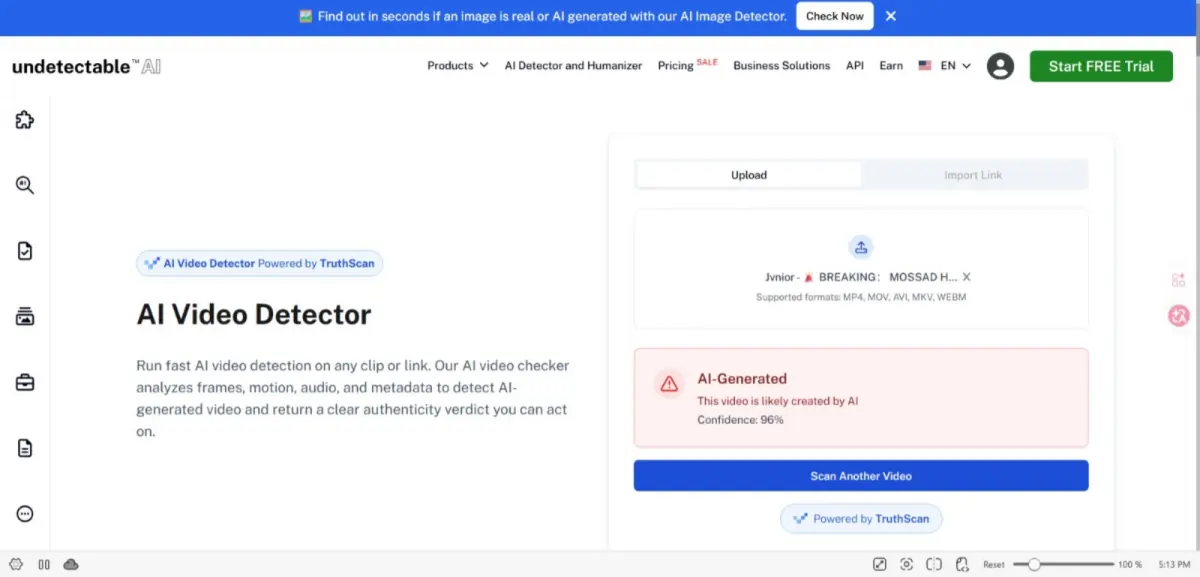Click the Scan Another Video button
The image size is (1200, 577).
(861, 476)
